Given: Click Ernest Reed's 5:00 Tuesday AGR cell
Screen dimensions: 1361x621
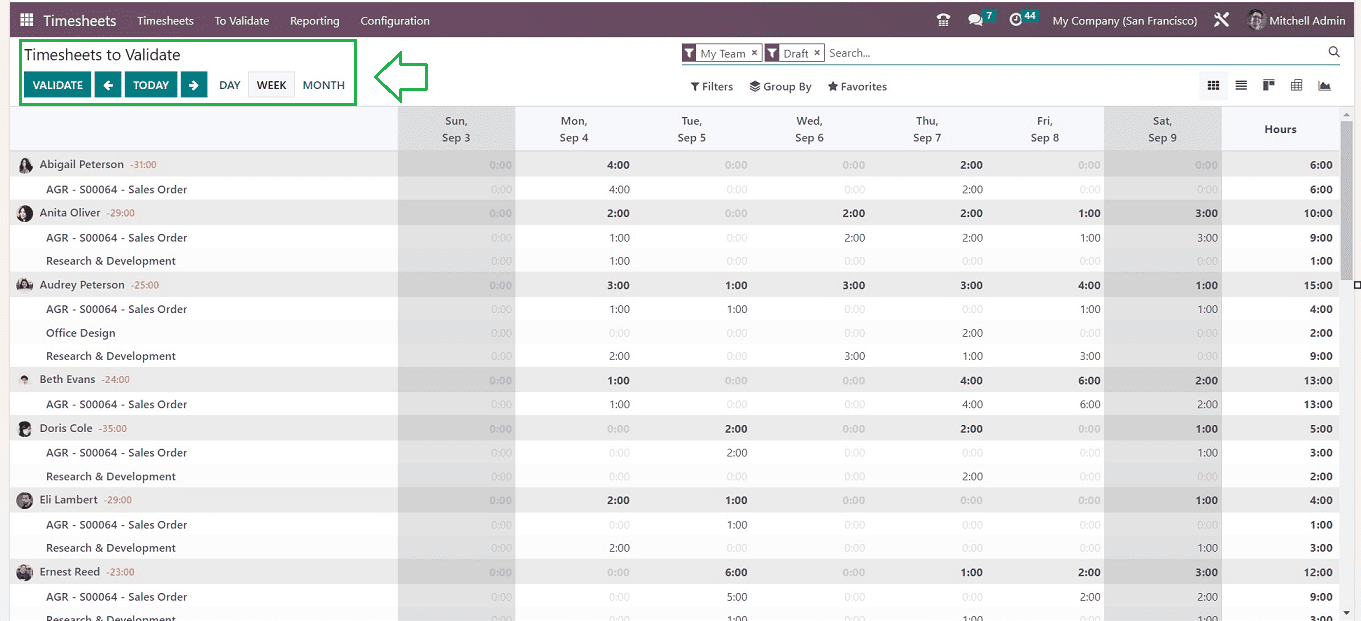Looking at the screenshot, I should pos(736,597).
